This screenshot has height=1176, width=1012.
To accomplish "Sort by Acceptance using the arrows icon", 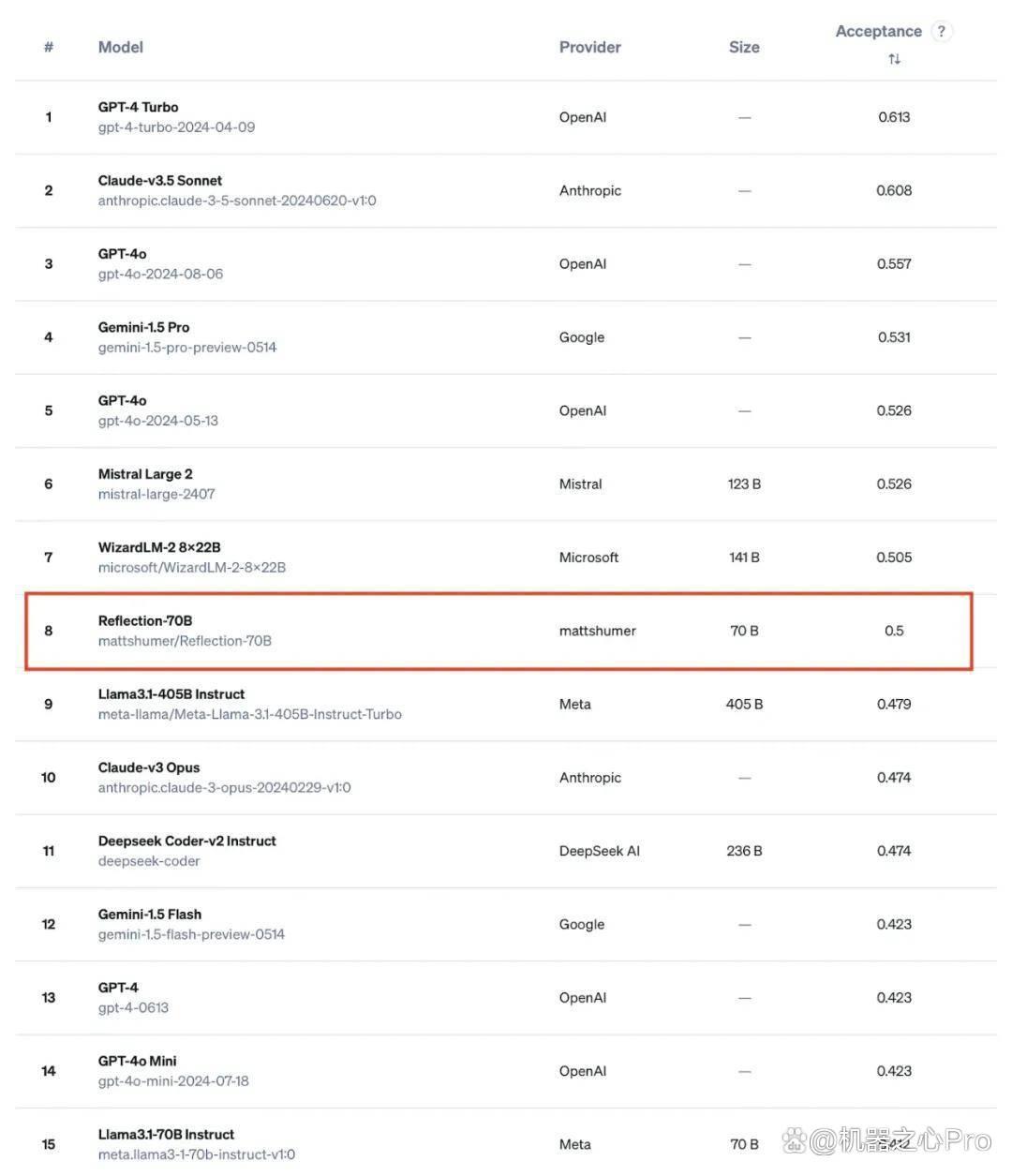I will tap(894, 59).
